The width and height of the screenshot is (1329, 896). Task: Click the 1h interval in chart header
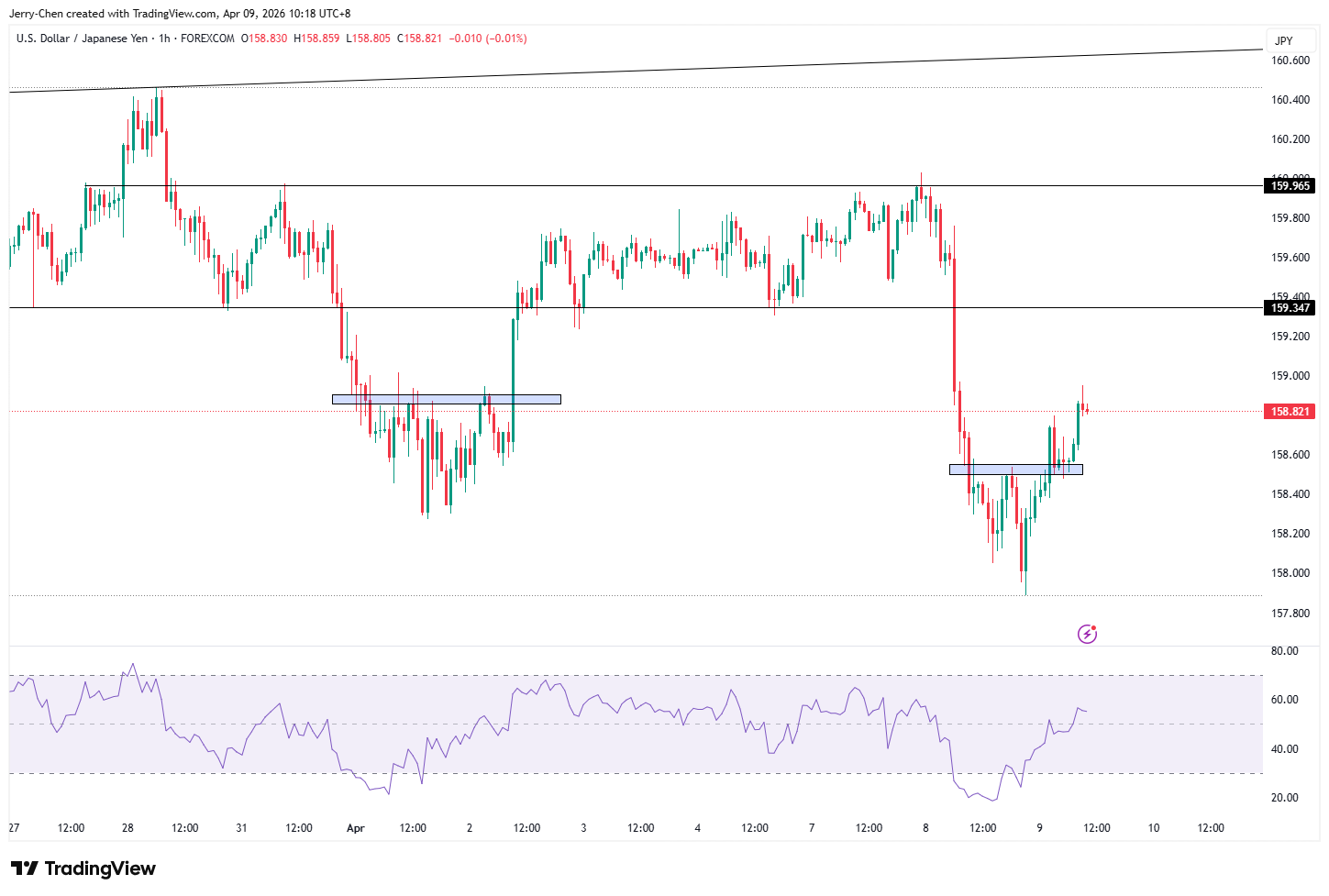pyautogui.click(x=164, y=39)
